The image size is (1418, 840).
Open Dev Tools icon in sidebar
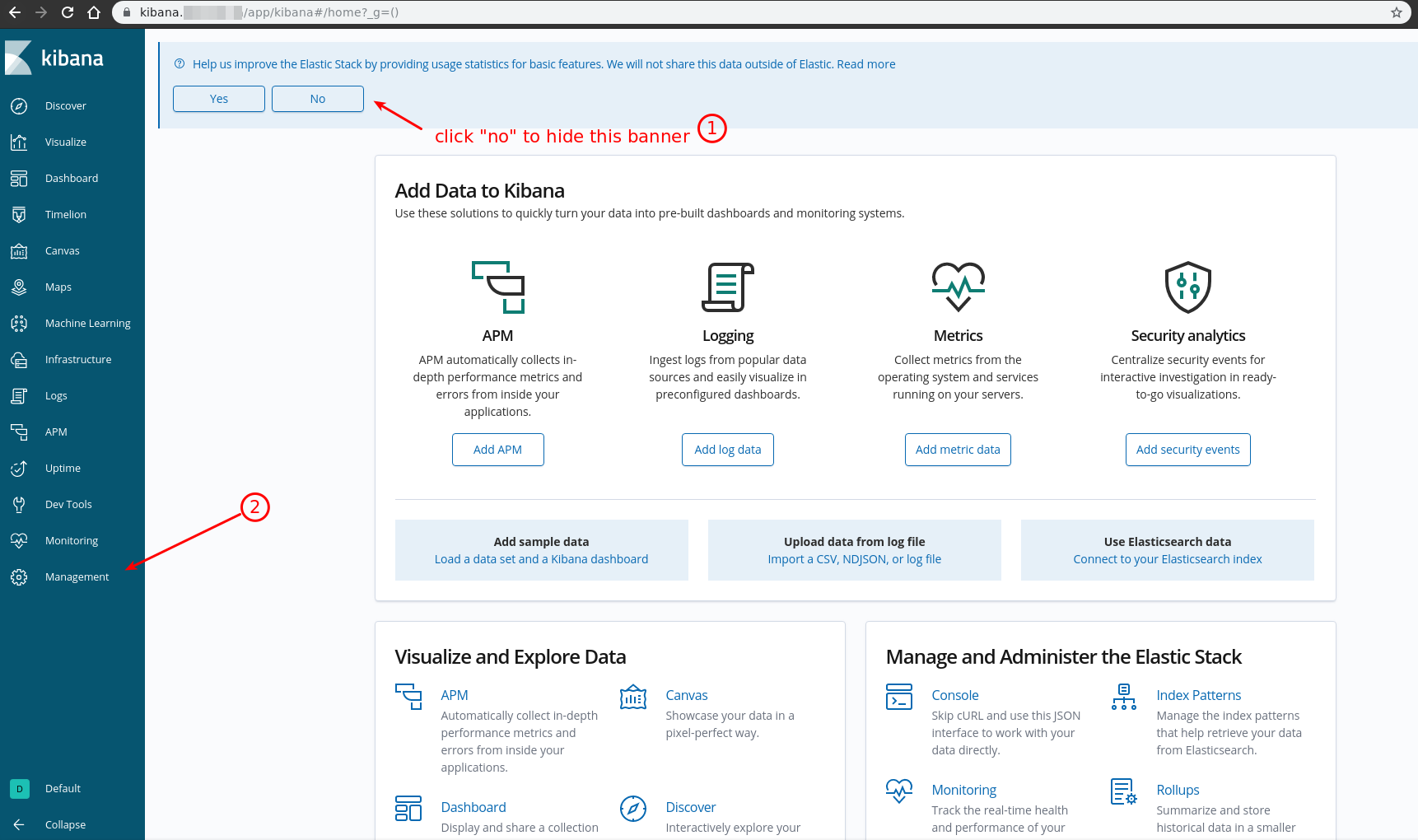pyautogui.click(x=19, y=505)
